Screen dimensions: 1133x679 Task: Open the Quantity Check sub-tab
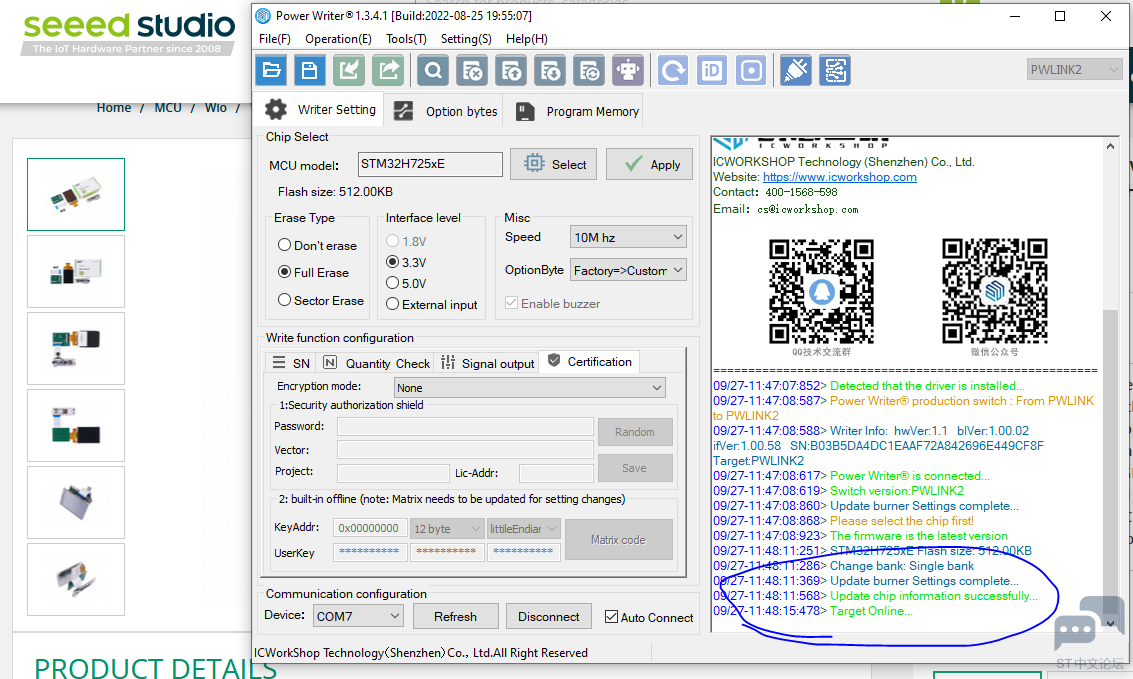[x=376, y=363]
